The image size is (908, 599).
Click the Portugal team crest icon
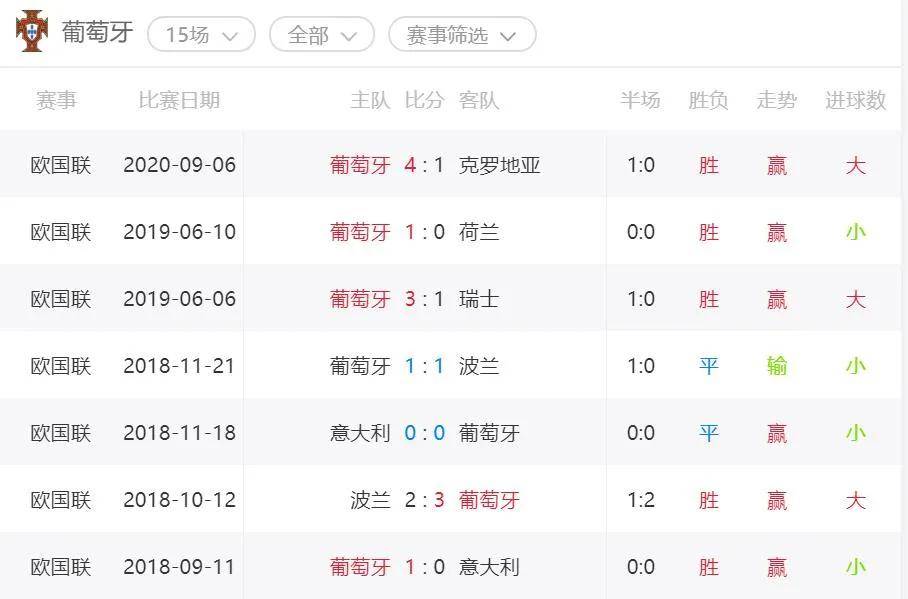31,31
